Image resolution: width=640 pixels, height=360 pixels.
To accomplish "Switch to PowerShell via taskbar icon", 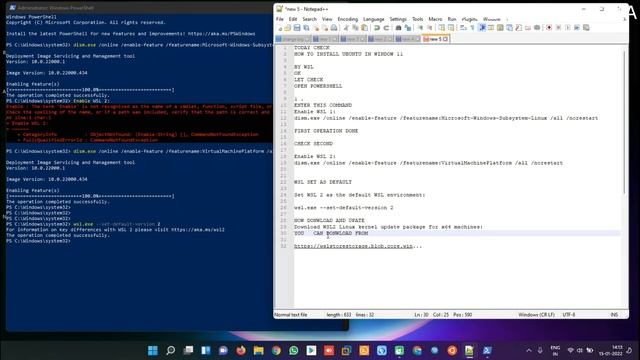I will click(487, 351).
